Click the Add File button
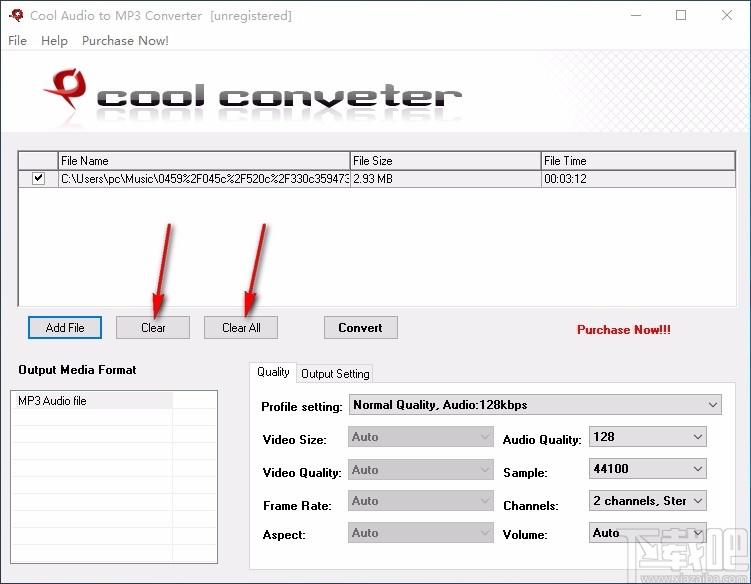This screenshot has height=584, width=751. point(65,328)
